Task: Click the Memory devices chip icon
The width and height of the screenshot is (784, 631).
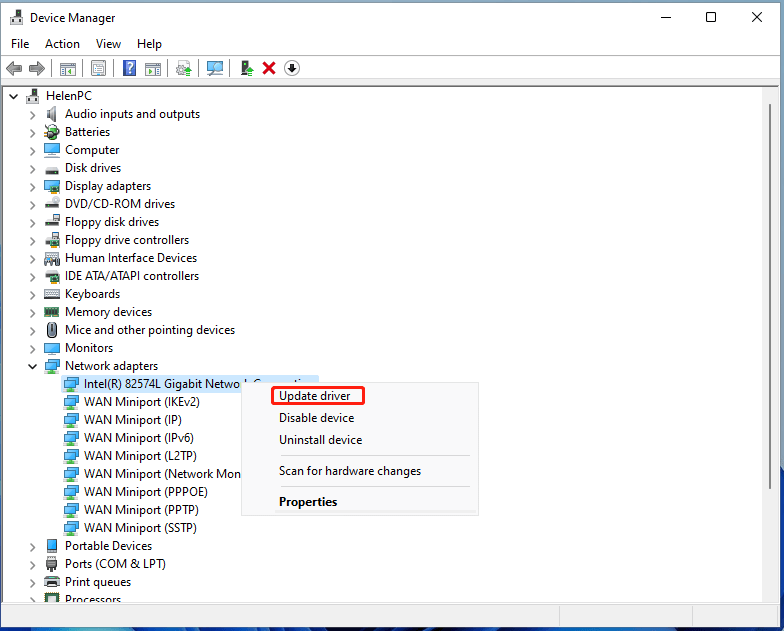Action: tap(52, 312)
